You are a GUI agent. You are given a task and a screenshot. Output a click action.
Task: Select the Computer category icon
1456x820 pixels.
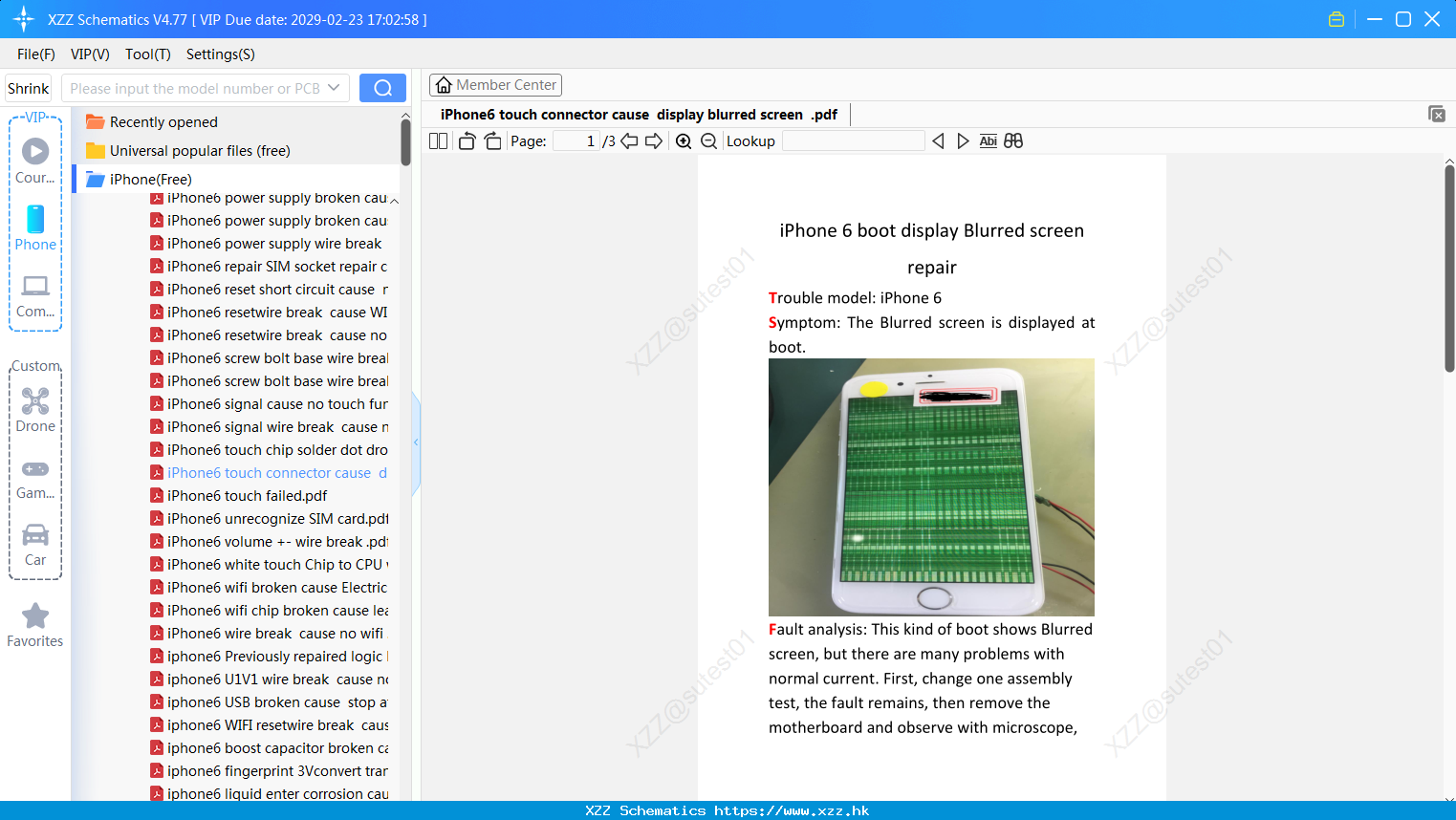(35, 295)
